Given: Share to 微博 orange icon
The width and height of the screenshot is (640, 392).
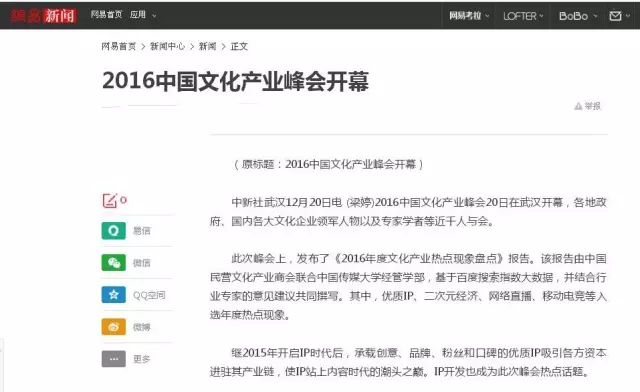Looking at the screenshot, I should 113,327.
